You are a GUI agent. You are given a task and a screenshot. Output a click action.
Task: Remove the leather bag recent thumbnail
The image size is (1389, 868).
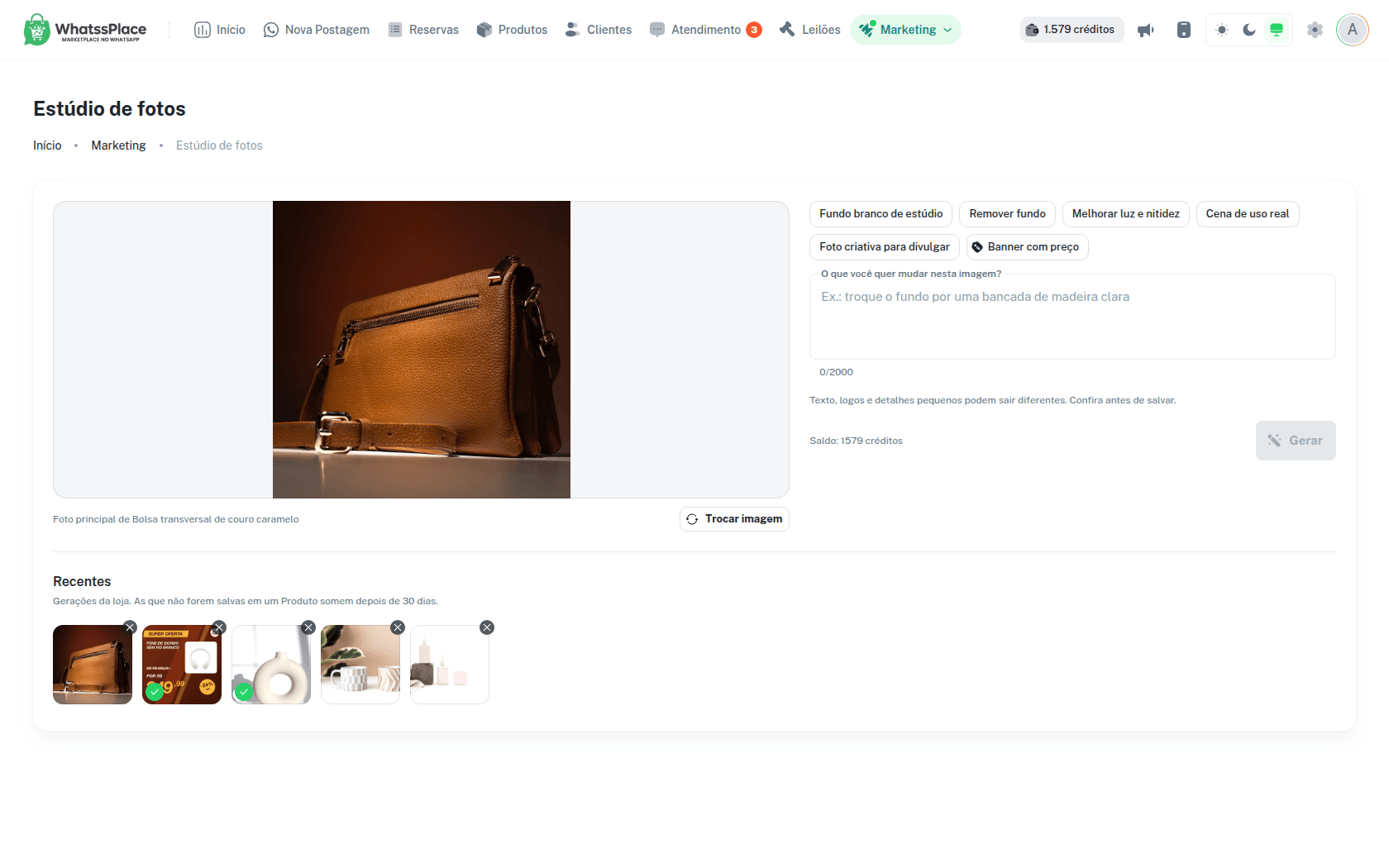pyautogui.click(x=130, y=627)
